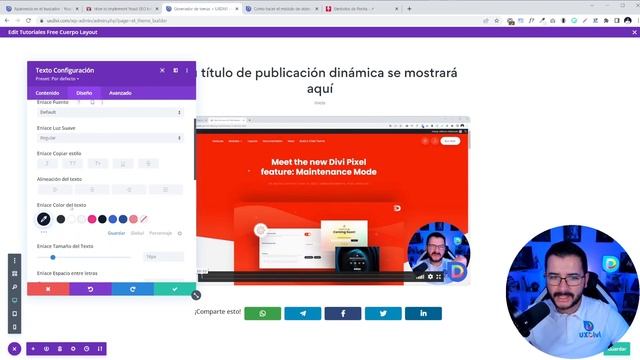Viewport: 640px width, 360px height.
Task: Justify the text alignment
Action: pyautogui.click(x=166, y=190)
